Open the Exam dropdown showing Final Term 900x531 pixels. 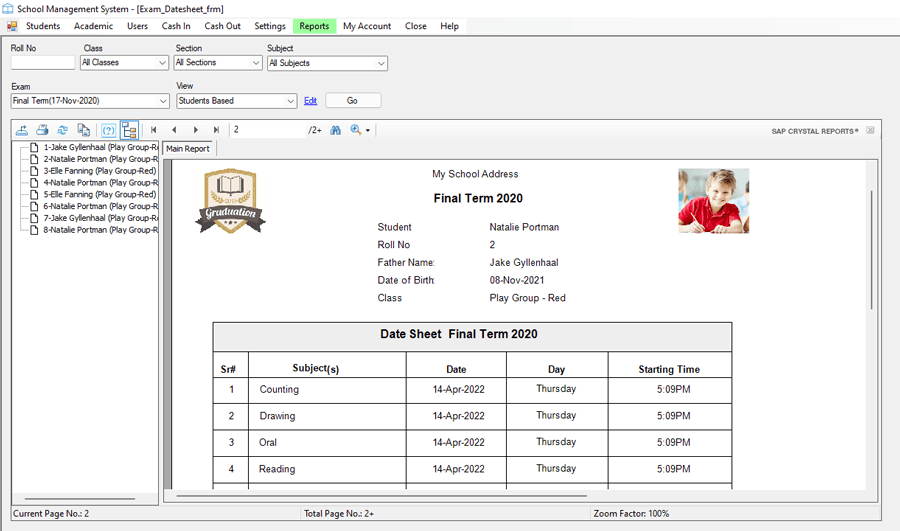[x=90, y=101]
